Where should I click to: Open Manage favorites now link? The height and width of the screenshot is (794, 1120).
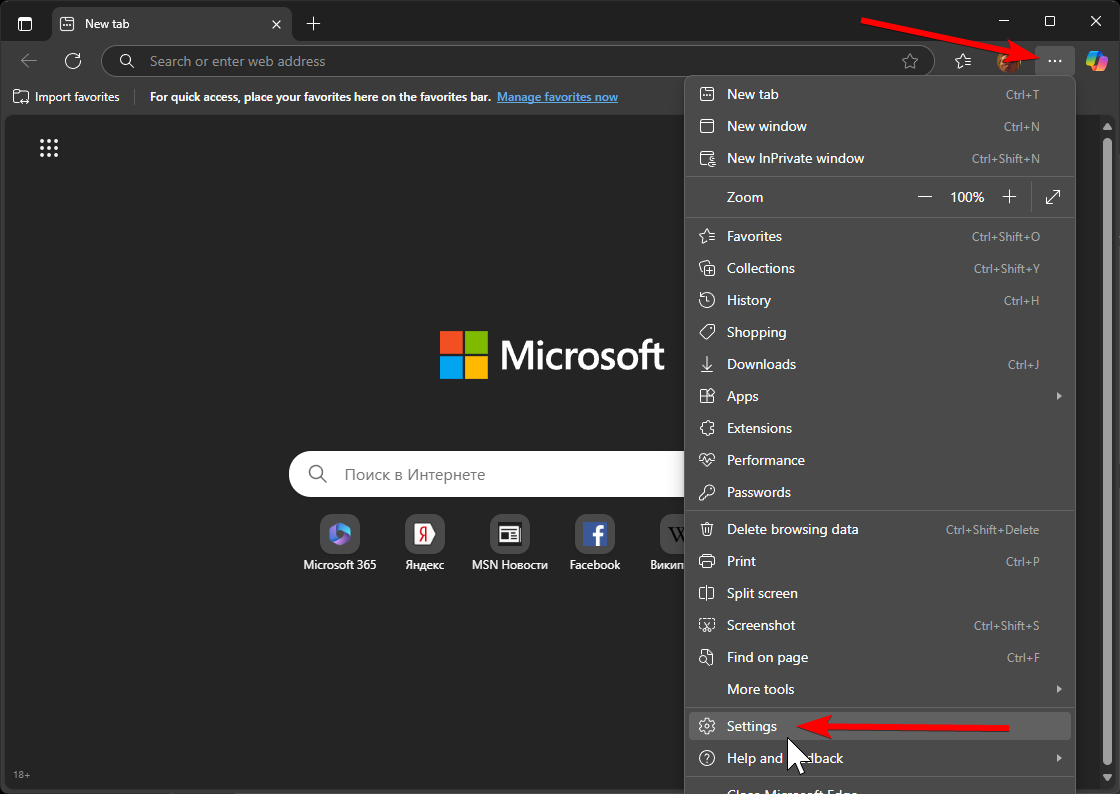(x=557, y=97)
